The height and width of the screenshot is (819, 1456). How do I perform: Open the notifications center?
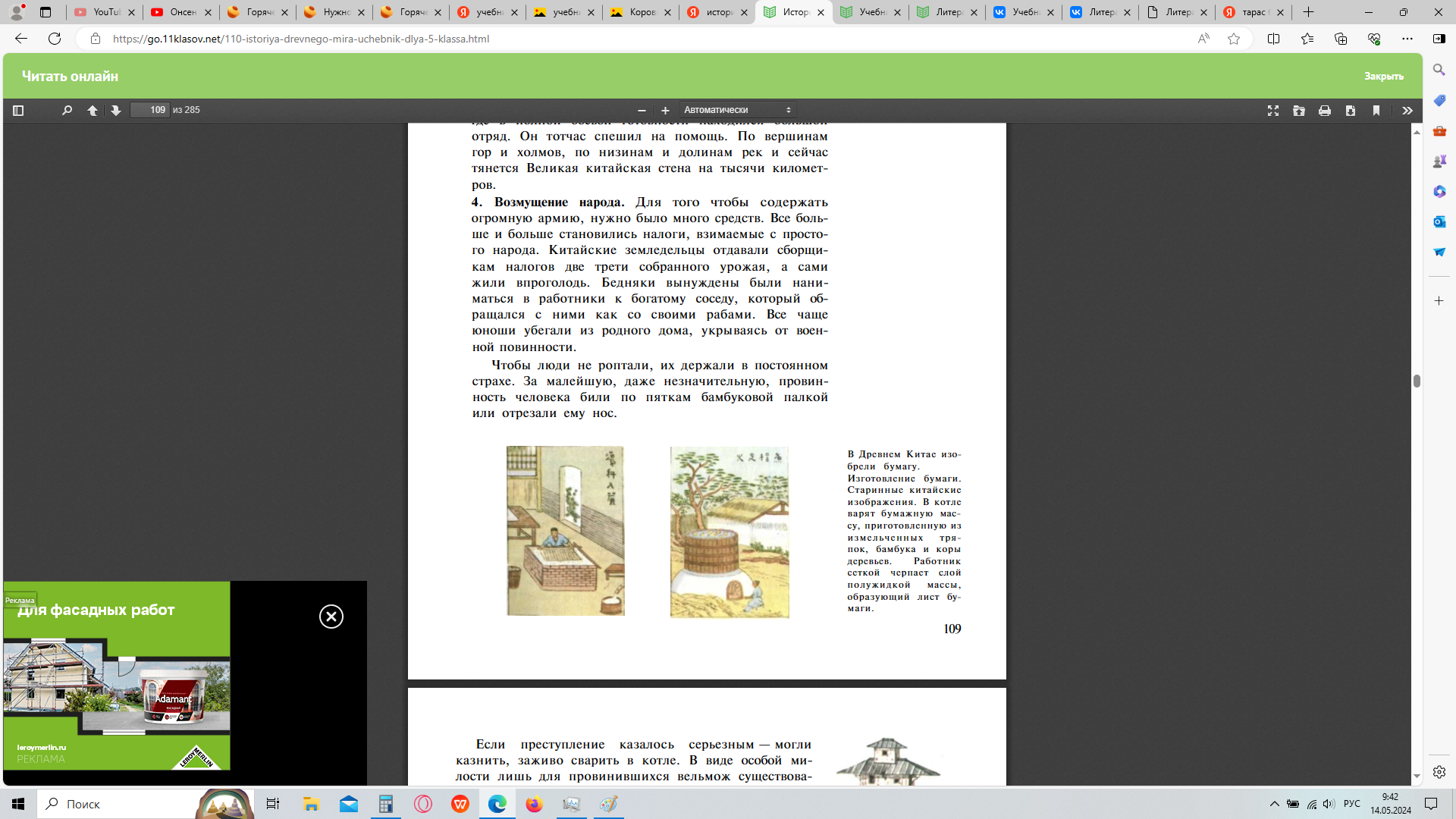click(1431, 804)
